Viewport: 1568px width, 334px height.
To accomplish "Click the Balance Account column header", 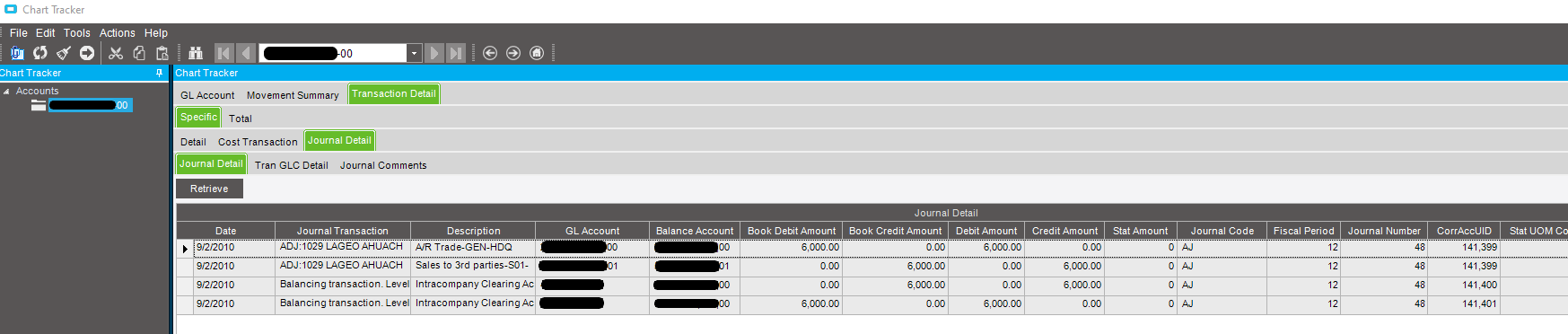I will 695,231.
